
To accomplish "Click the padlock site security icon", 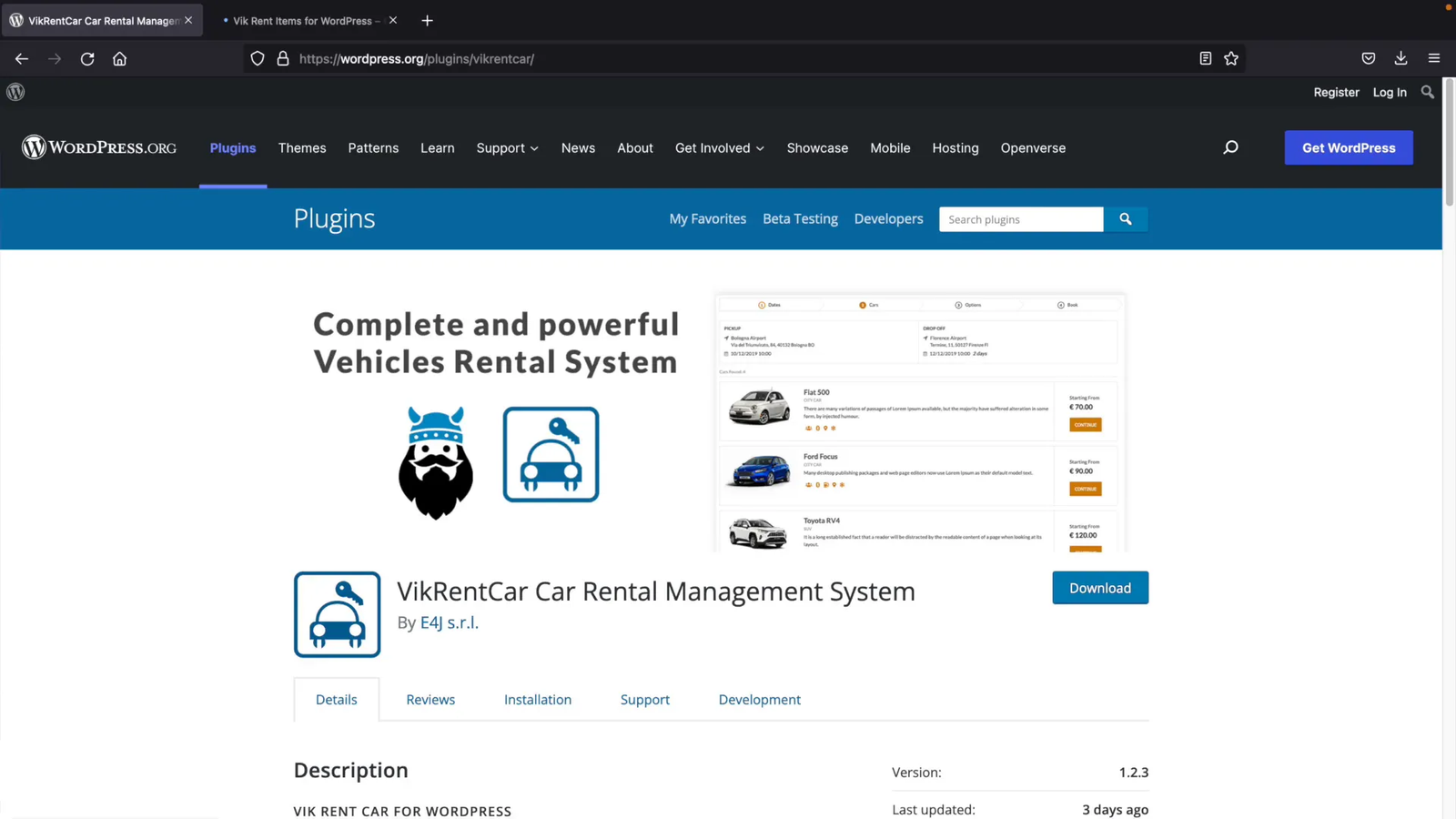I will tap(283, 58).
